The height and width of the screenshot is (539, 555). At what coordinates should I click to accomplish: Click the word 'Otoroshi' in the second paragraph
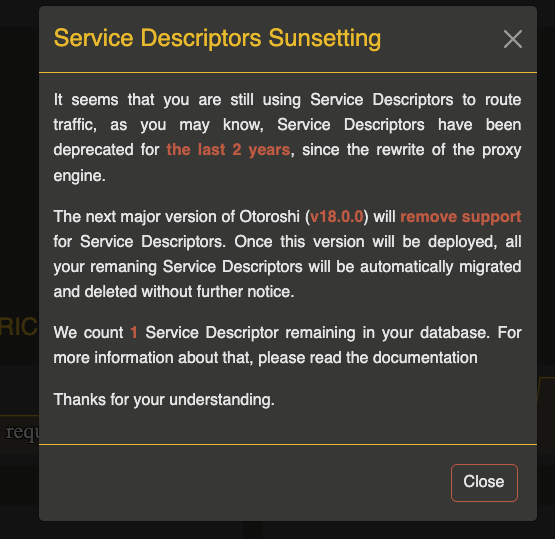(269, 217)
